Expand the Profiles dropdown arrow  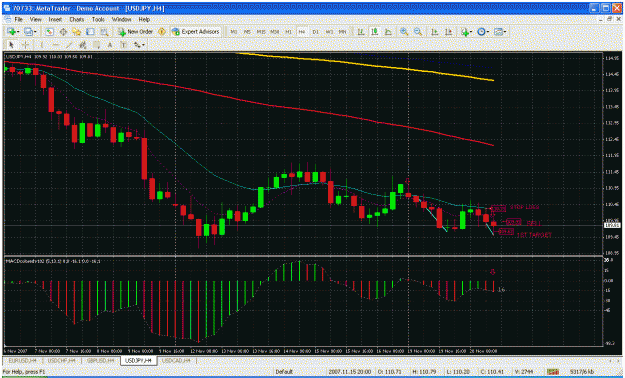click(x=35, y=32)
